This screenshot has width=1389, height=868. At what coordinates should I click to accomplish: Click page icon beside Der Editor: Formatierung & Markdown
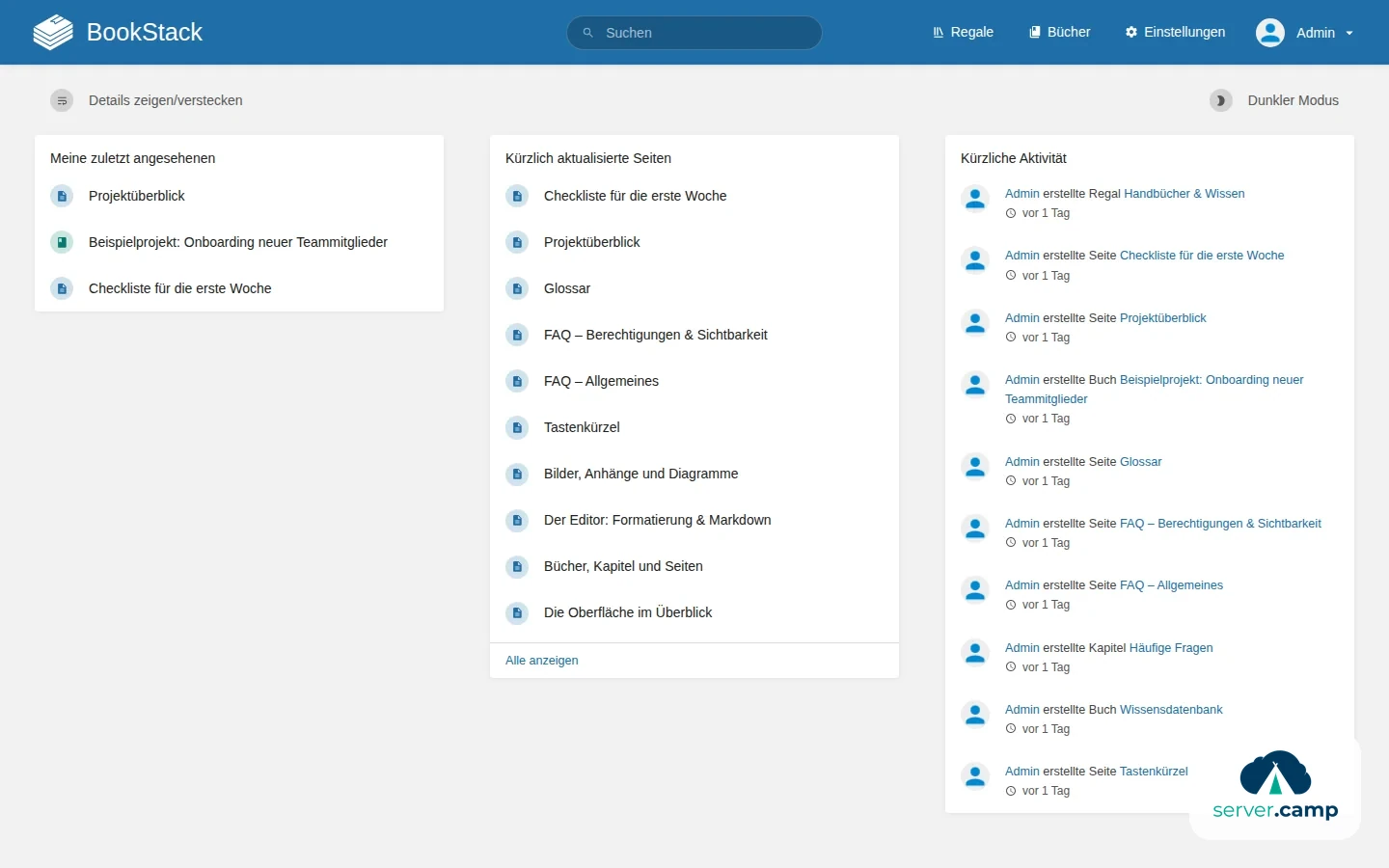coord(517,520)
